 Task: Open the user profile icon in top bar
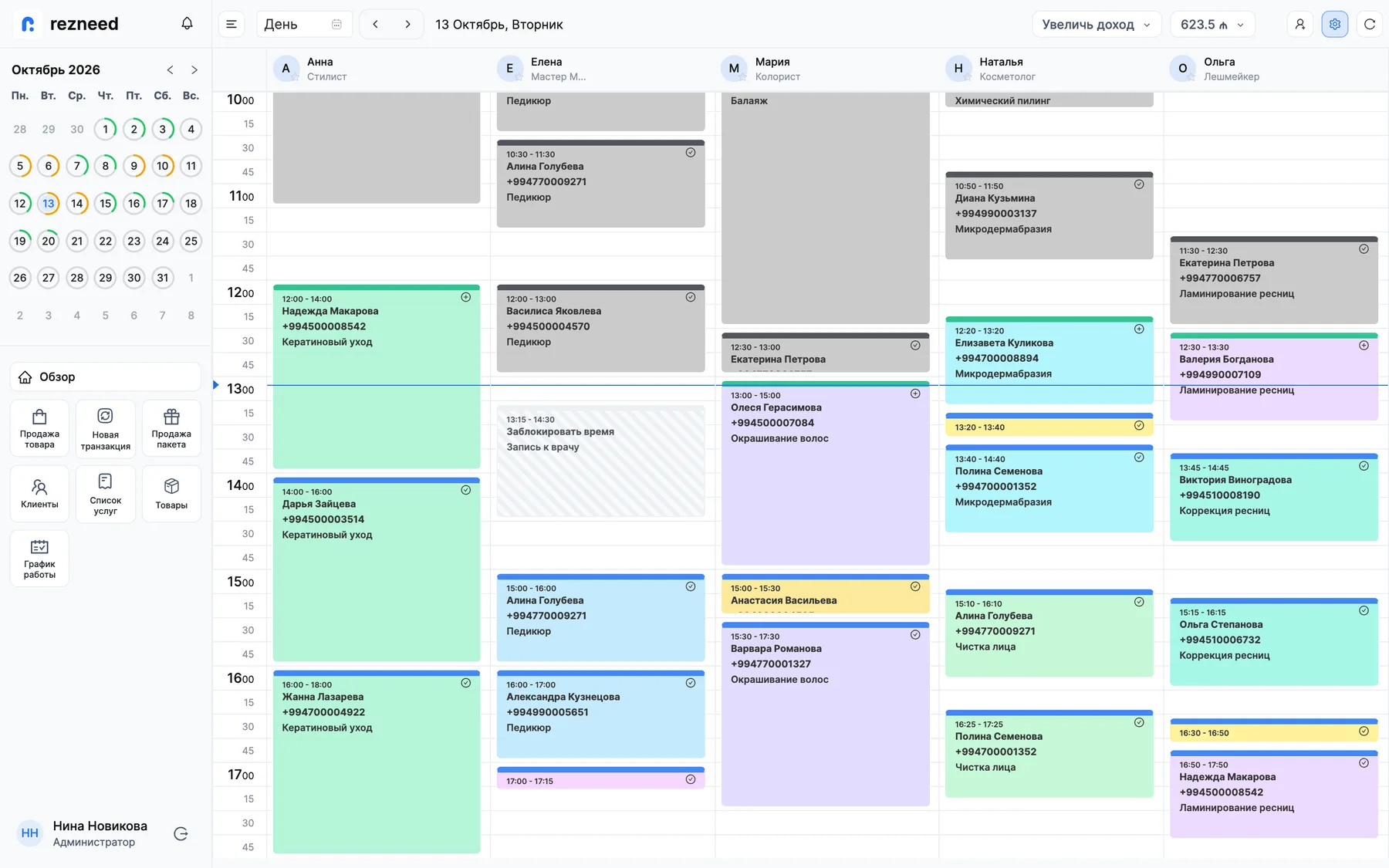coord(1300,25)
